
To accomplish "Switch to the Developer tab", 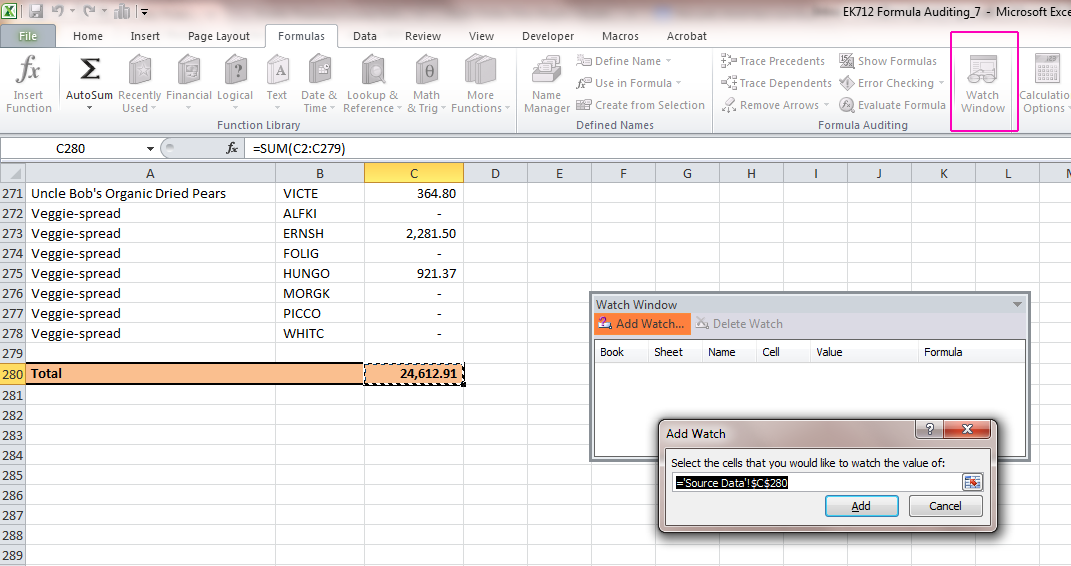I will pyautogui.click(x=548, y=36).
